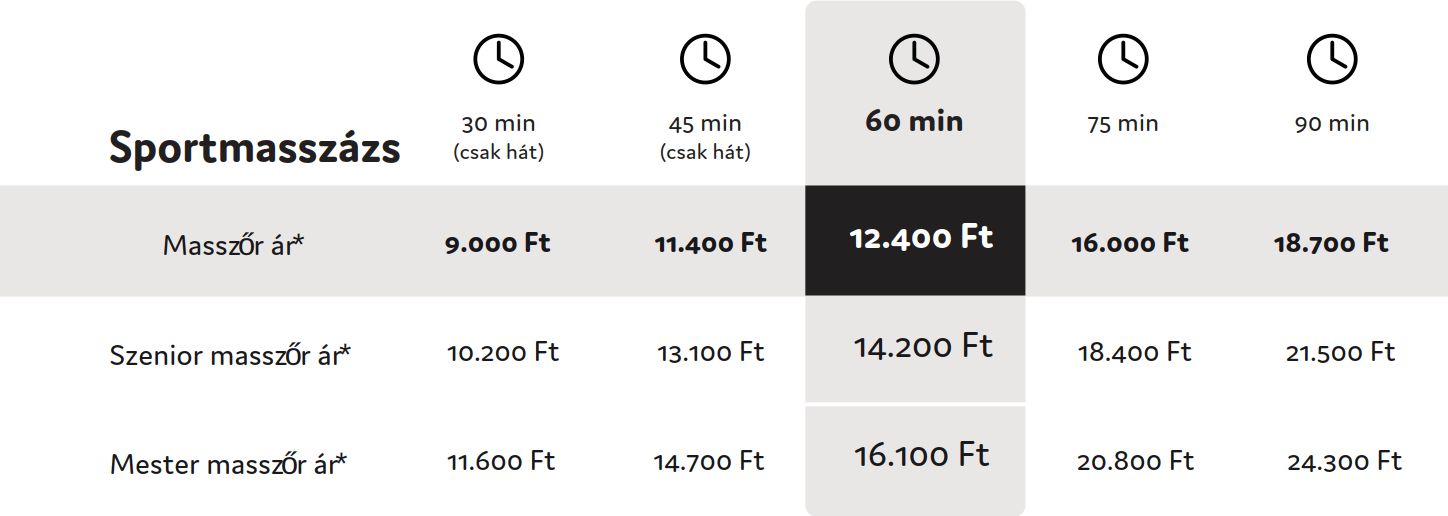1448x516 pixels.
Task: Click the clock icon above 60 min
Action: pyautogui.click(x=914, y=59)
